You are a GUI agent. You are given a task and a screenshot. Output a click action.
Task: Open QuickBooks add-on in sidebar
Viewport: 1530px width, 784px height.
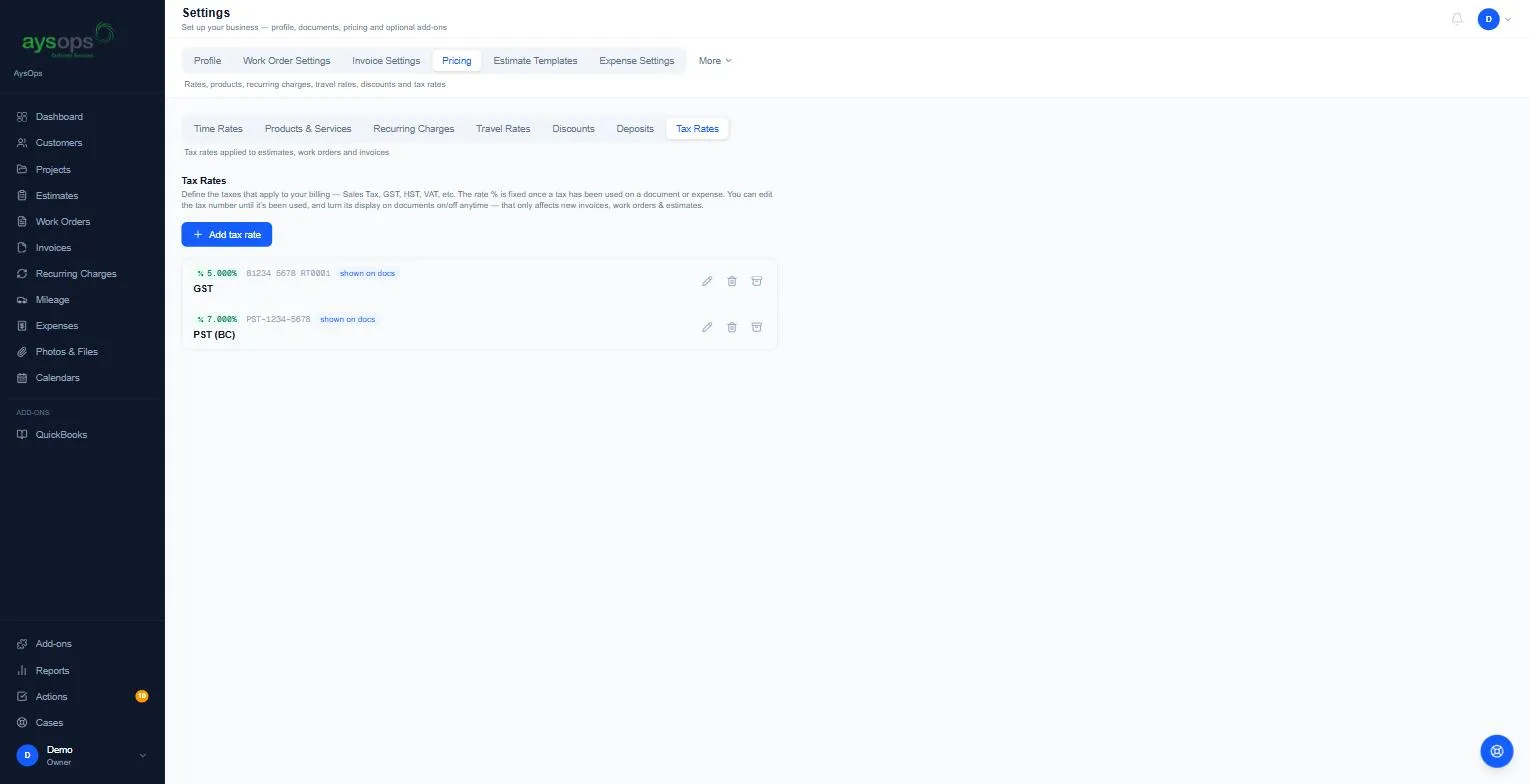click(82, 434)
